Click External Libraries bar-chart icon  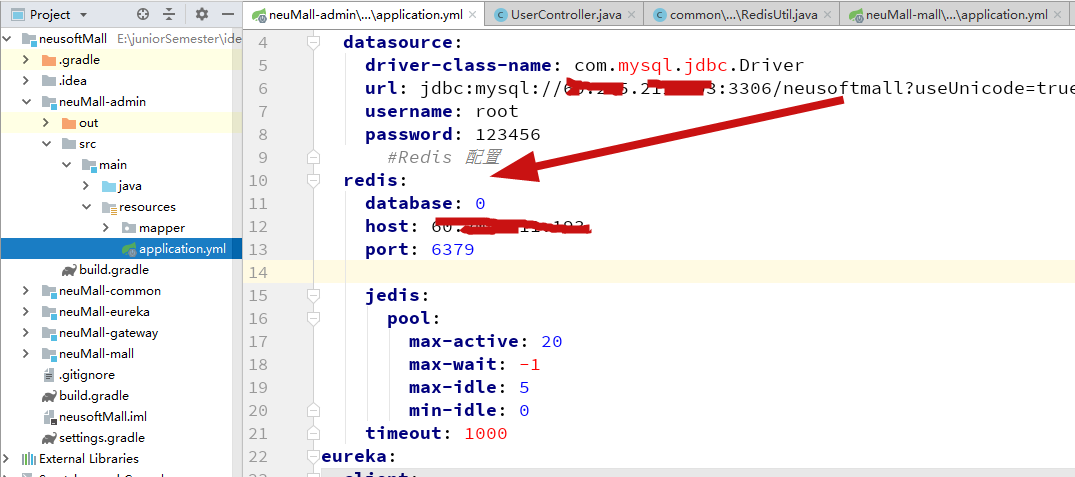[29, 458]
